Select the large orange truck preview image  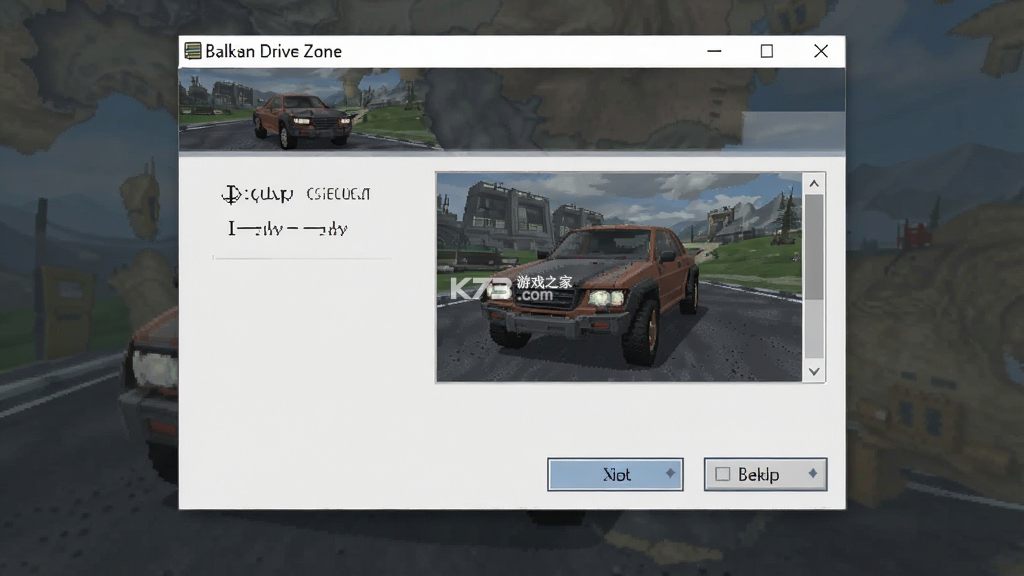619,277
